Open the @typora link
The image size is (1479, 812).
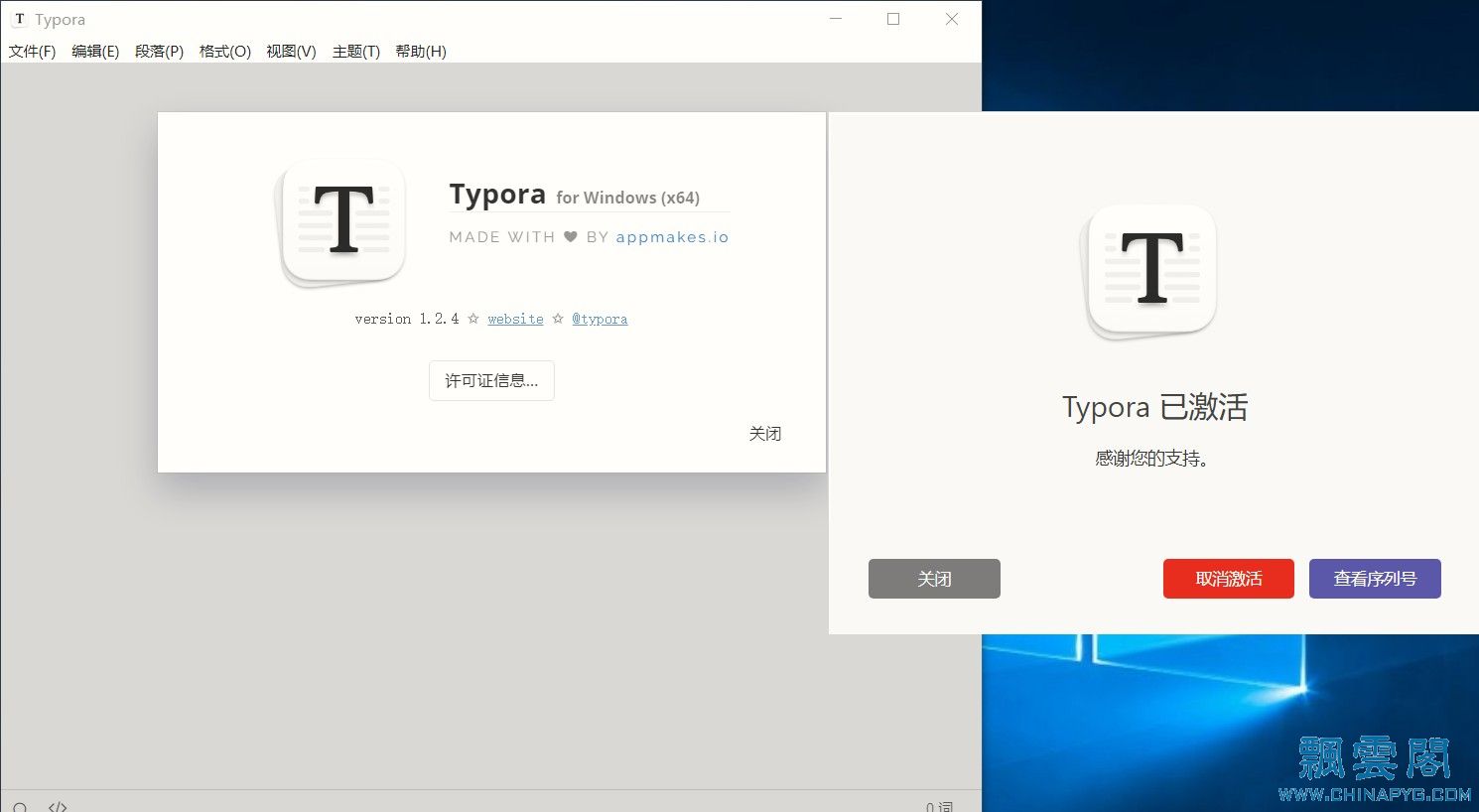(600, 319)
